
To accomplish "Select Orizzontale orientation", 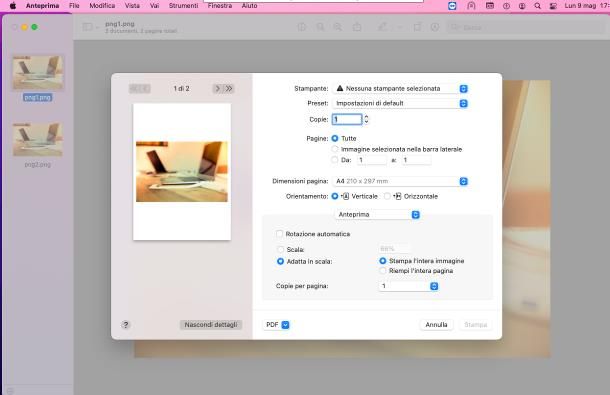I will (x=387, y=196).
